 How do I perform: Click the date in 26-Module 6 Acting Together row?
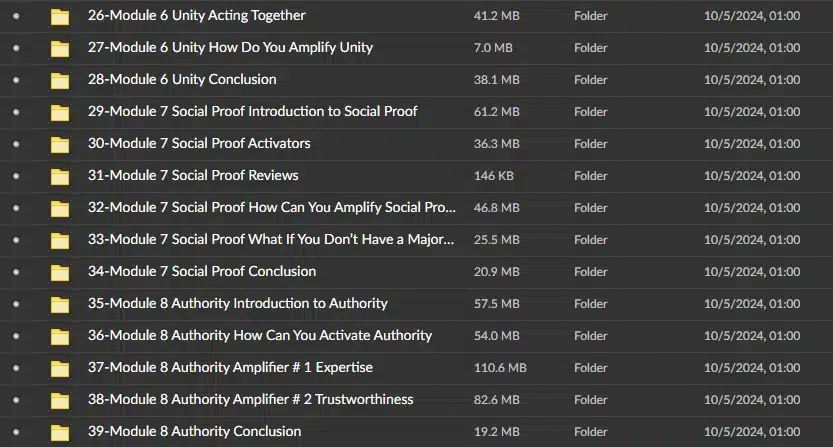752,16
